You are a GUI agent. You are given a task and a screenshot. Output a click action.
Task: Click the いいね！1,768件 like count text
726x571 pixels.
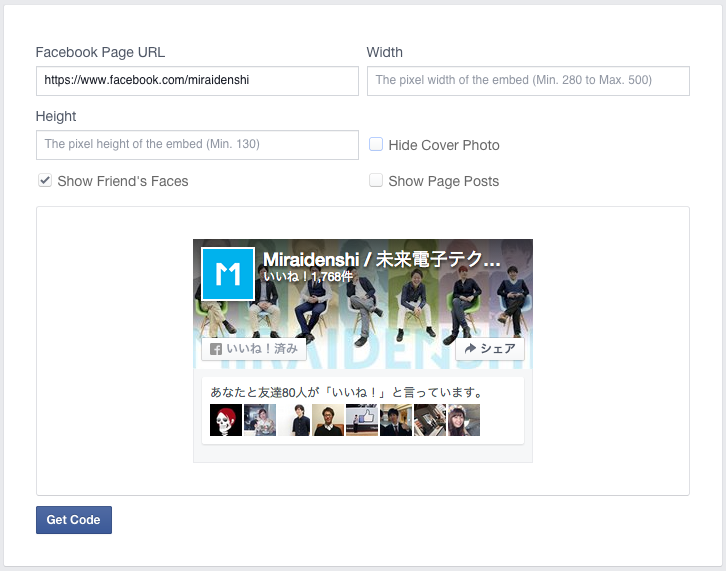(308, 277)
